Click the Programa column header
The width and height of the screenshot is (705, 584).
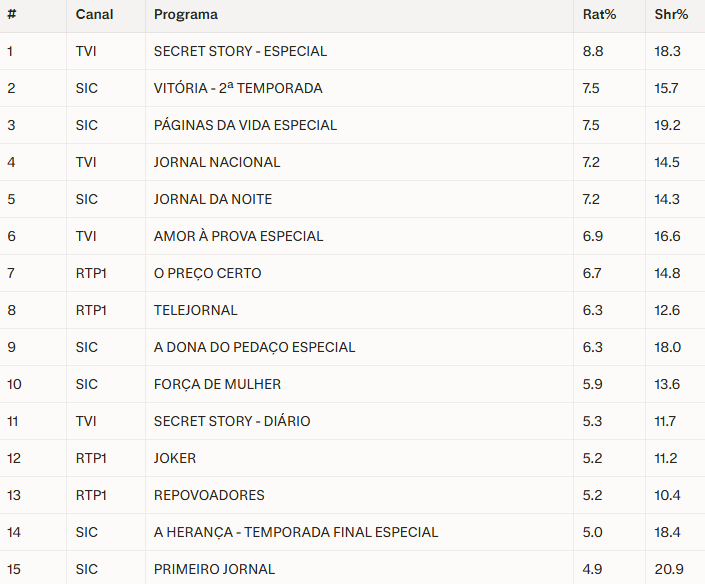point(186,15)
